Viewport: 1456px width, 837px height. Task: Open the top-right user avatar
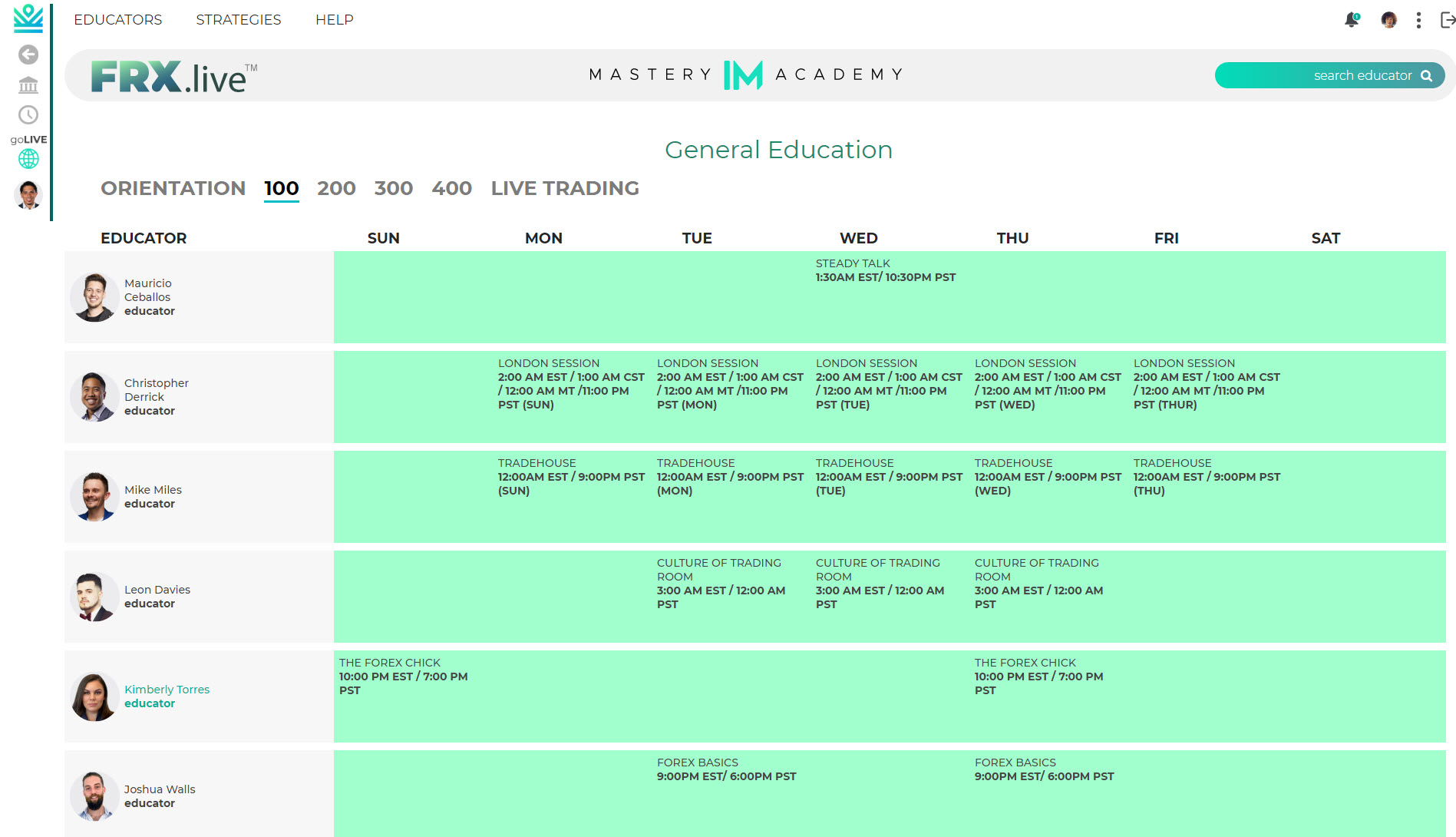[1388, 20]
